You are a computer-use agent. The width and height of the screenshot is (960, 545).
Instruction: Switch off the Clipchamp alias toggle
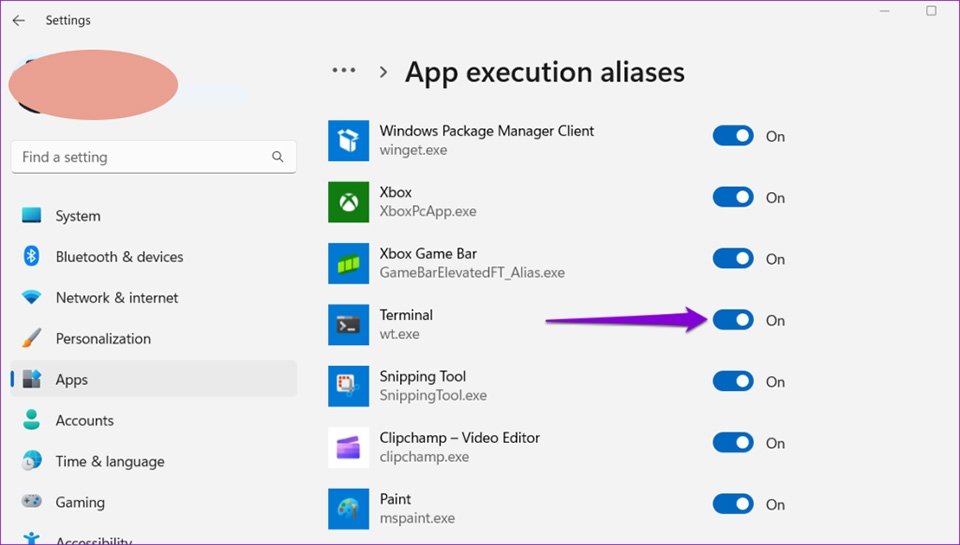pyautogui.click(x=733, y=443)
